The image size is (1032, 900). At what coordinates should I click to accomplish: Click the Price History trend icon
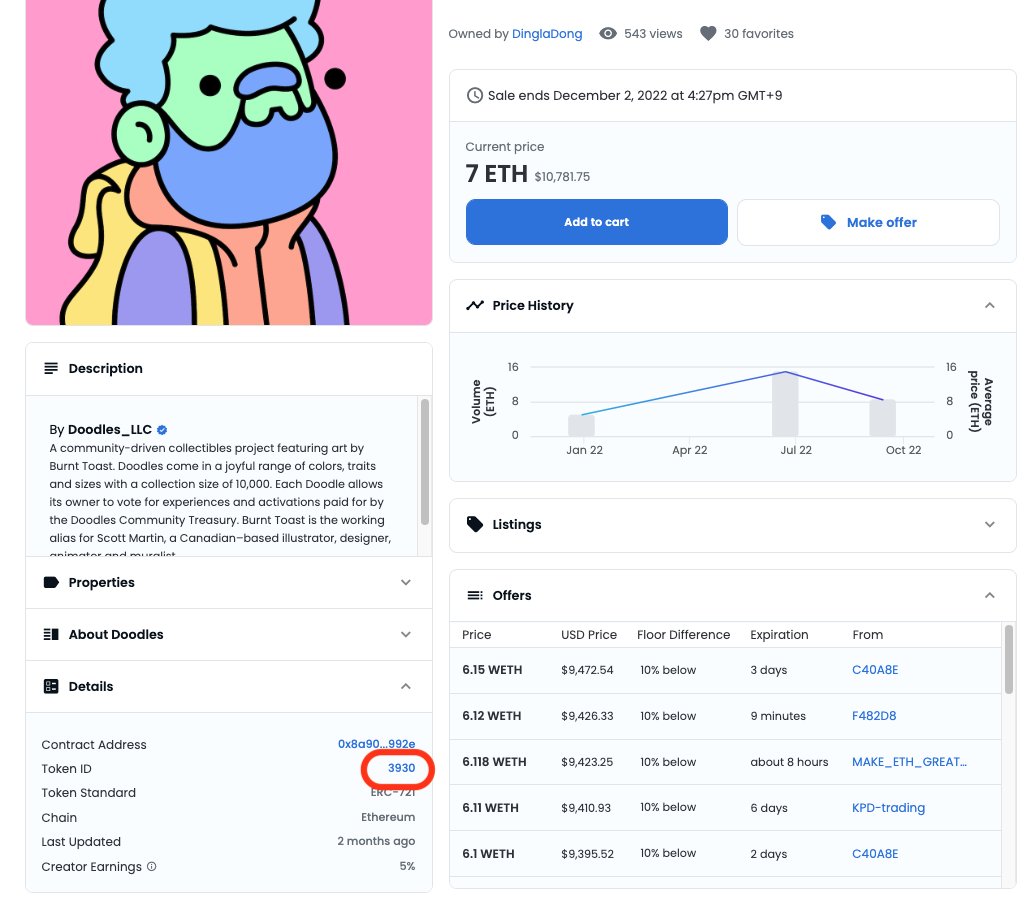click(x=475, y=305)
